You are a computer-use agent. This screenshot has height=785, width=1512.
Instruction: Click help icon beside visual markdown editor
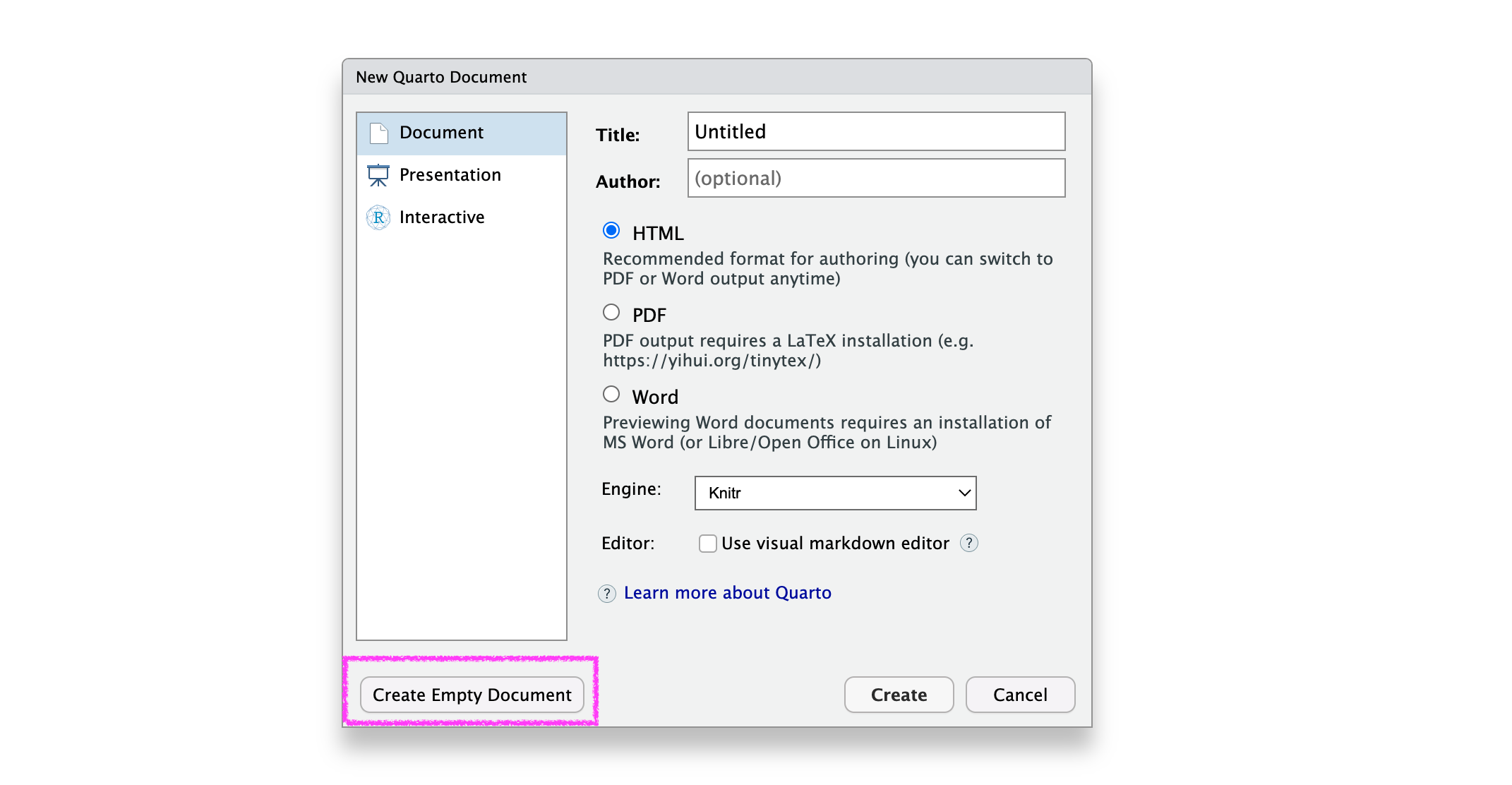(x=969, y=543)
